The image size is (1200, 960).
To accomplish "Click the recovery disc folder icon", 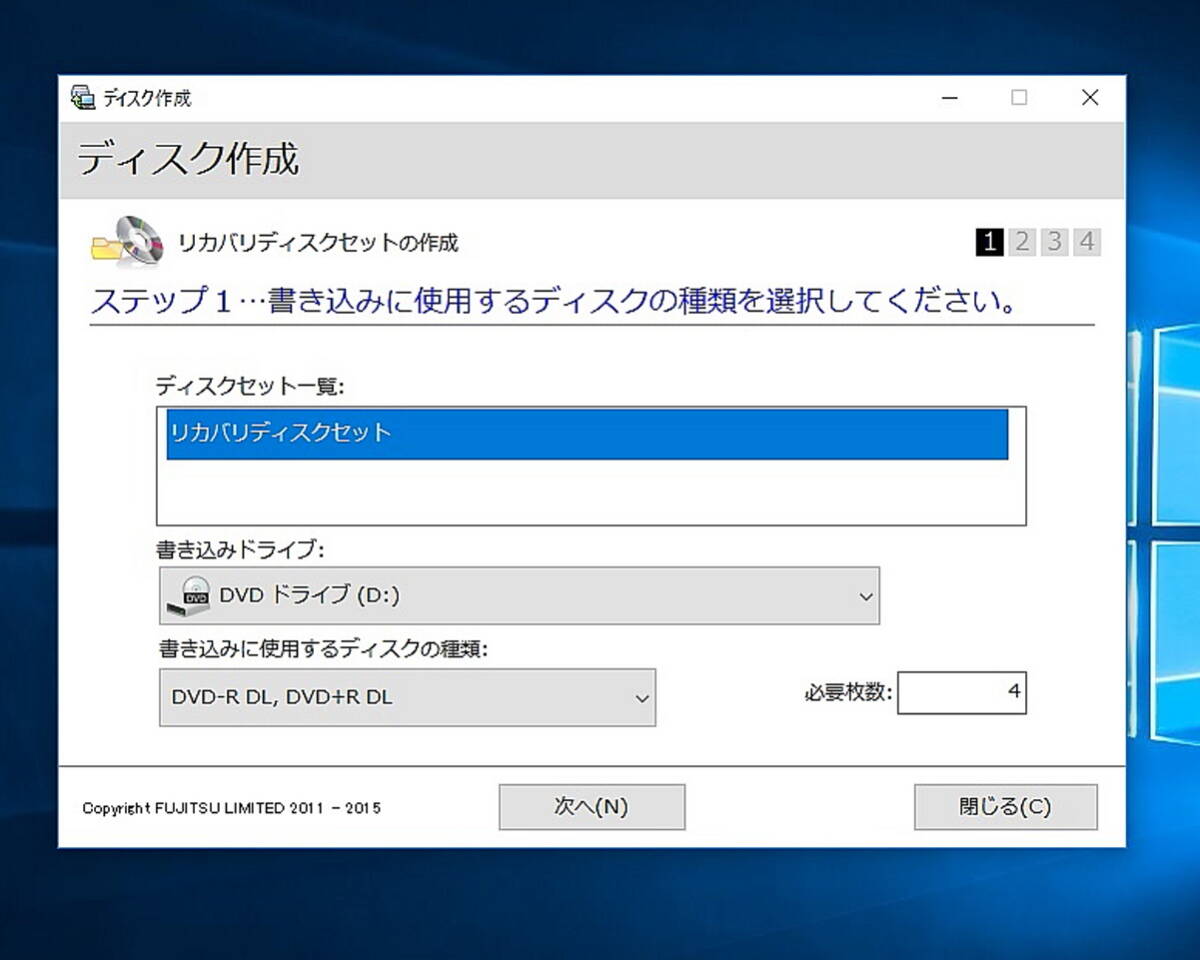I will 126,242.
